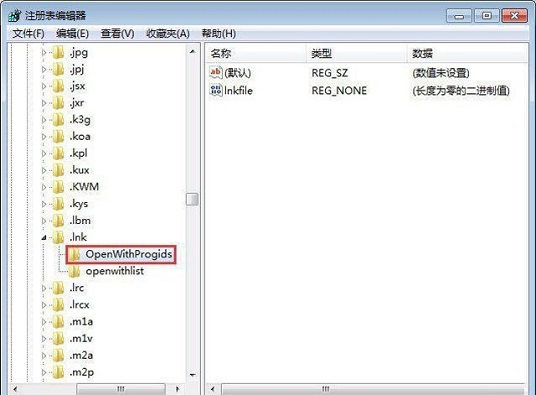Collapse the .lnk tree node

(x=44, y=237)
